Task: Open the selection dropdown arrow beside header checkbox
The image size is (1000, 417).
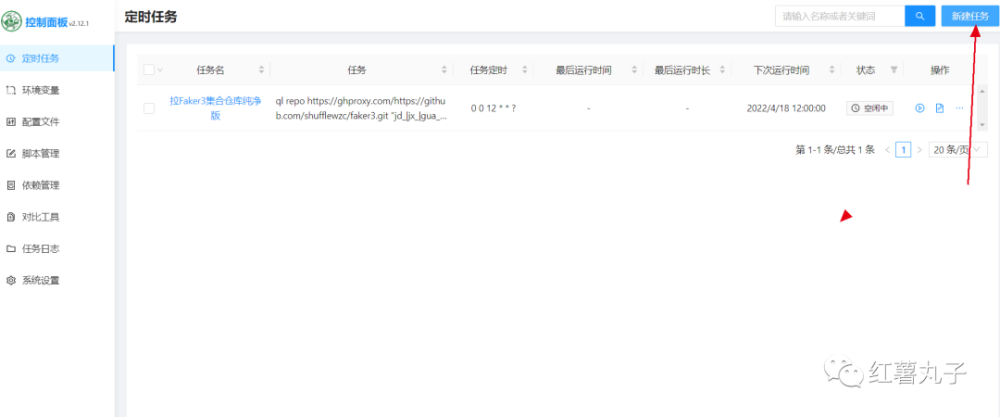Action: click(160, 70)
